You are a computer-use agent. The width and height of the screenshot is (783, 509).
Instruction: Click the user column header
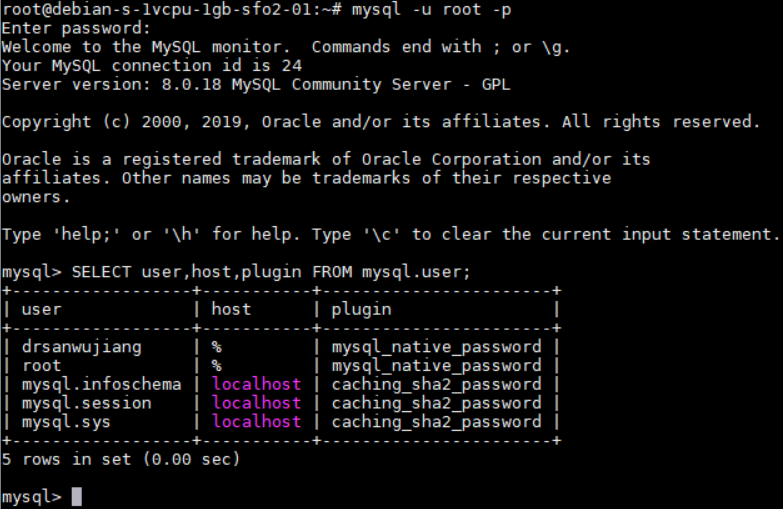tap(41, 309)
